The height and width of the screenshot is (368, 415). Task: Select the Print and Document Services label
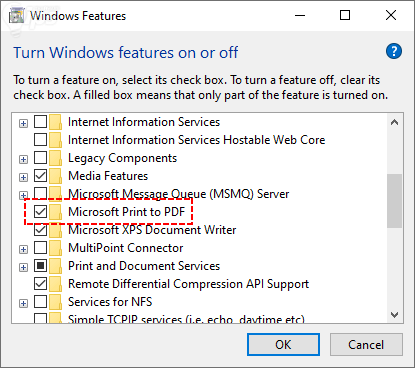[144, 266]
